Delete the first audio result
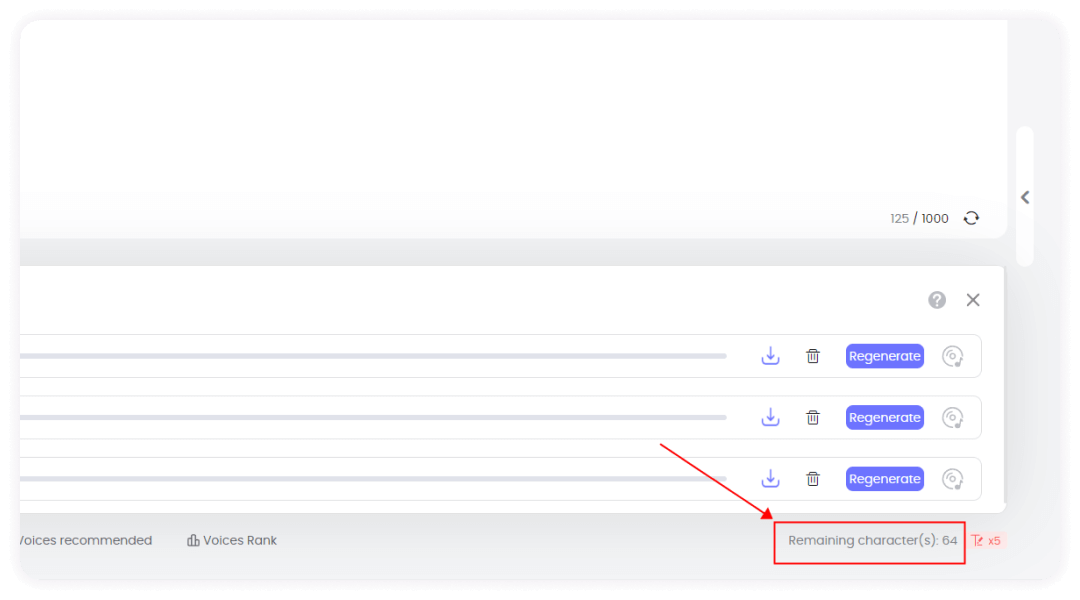This screenshot has height=600, width=1080. (813, 356)
